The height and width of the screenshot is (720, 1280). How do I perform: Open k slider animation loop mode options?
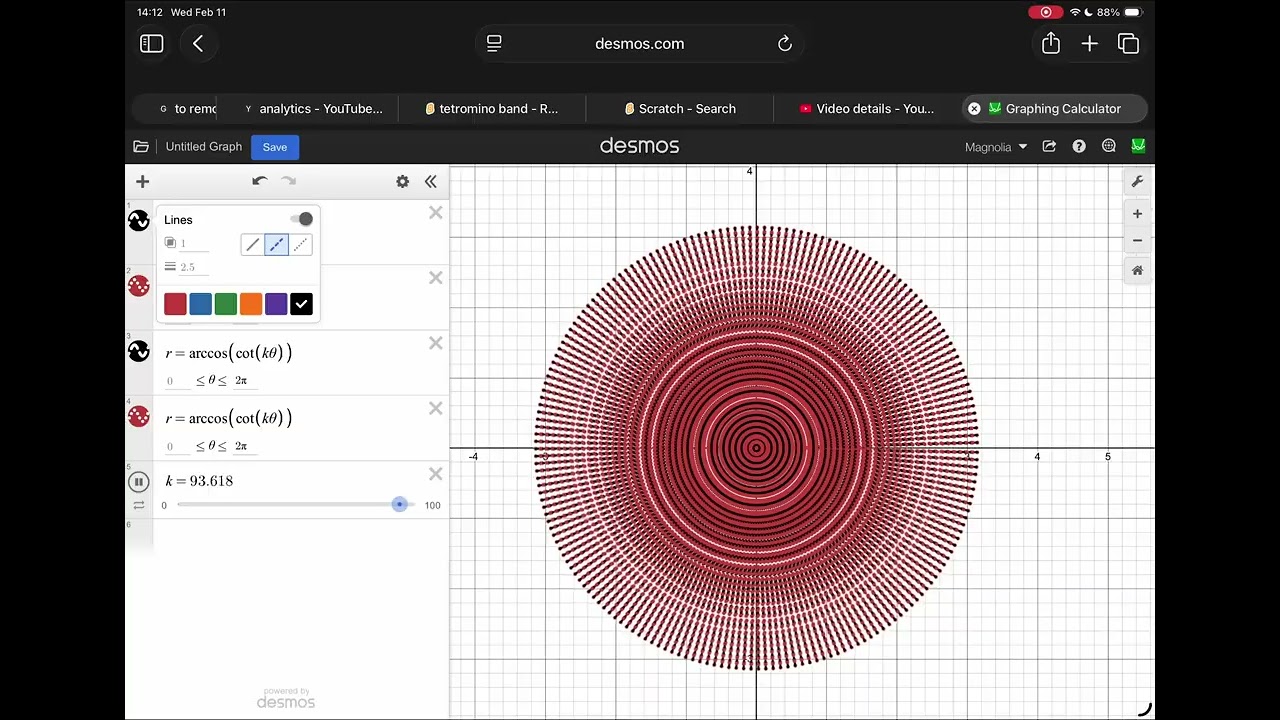click(139, 505)
